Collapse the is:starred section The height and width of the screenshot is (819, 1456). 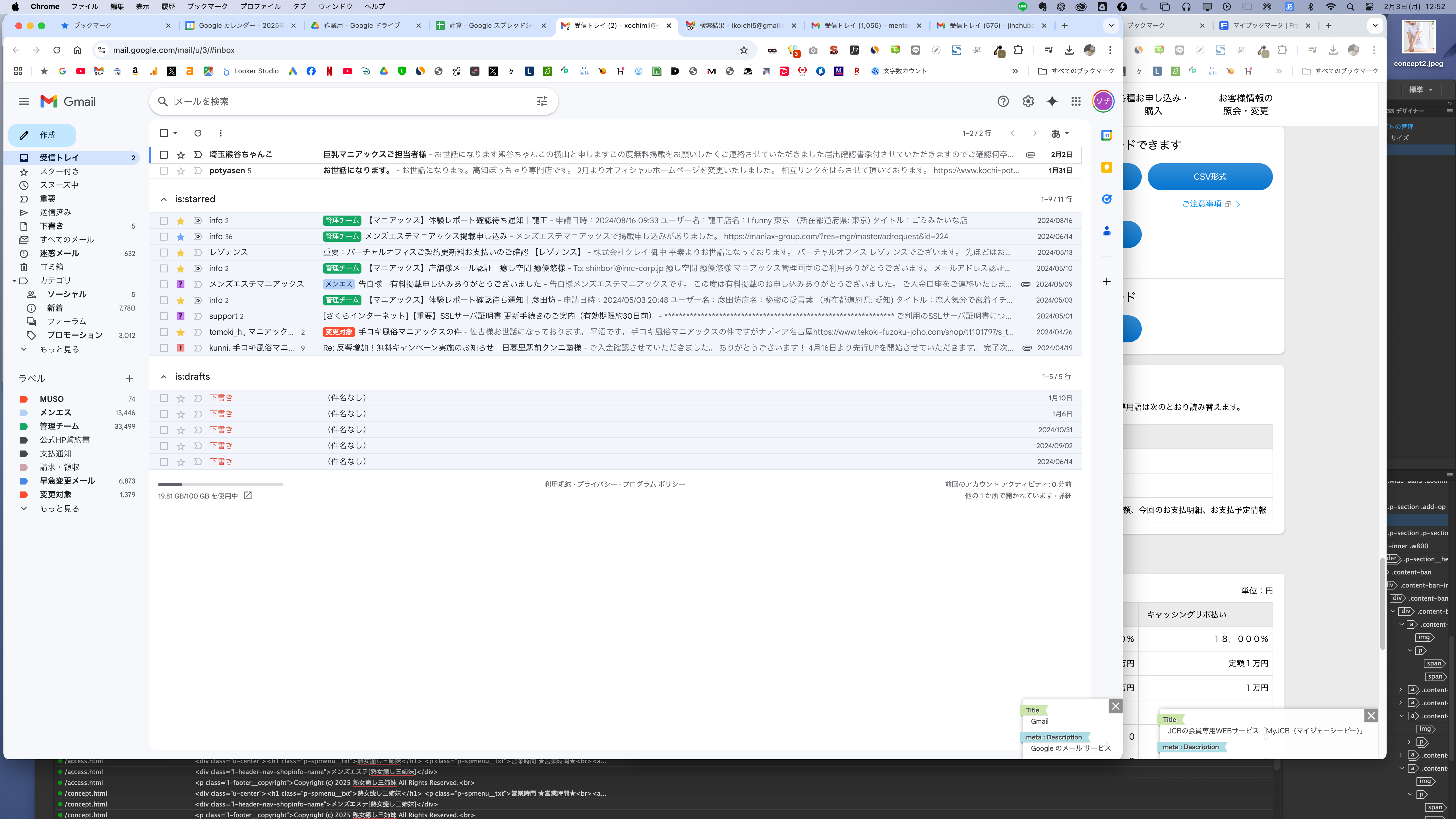click(x=163, y=199)
